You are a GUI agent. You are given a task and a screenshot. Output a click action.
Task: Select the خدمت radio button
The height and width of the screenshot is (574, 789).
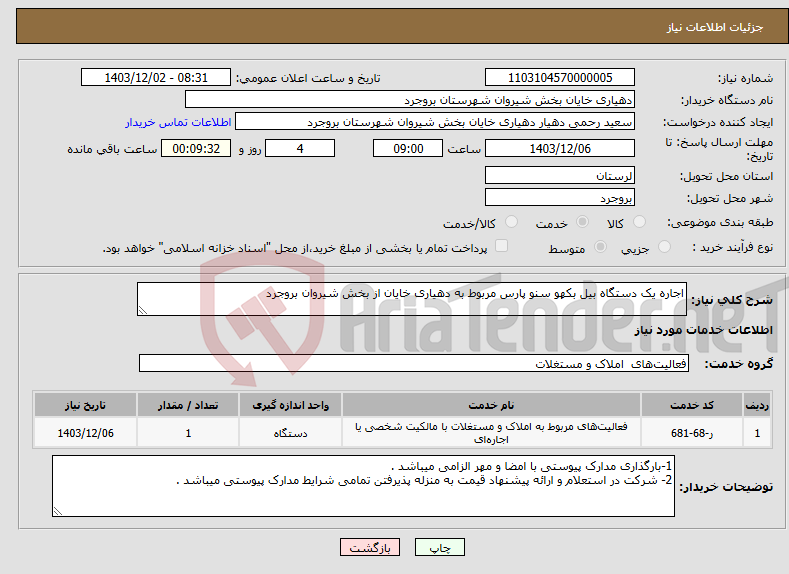[x=582, y=222]
